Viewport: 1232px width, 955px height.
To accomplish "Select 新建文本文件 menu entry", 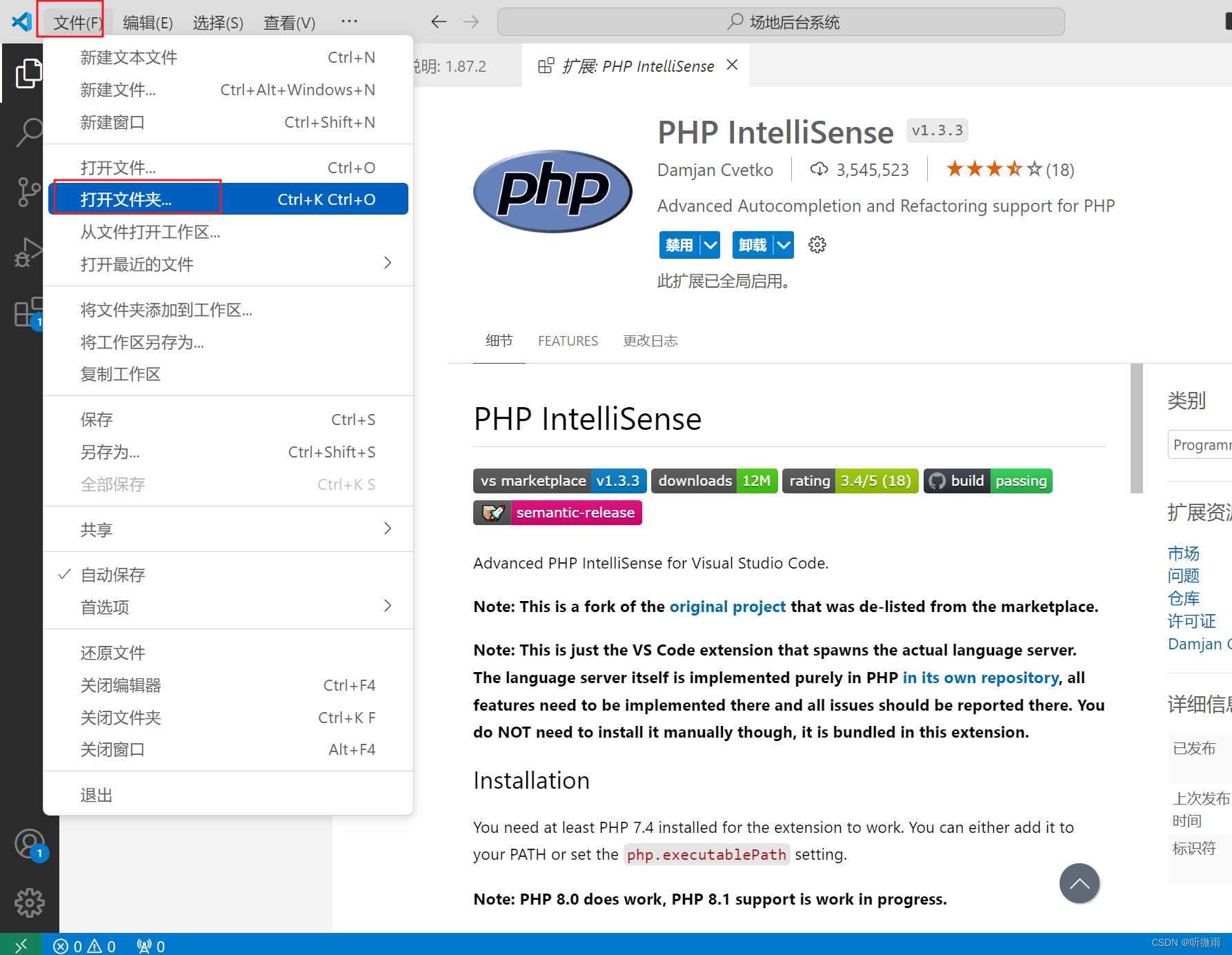I will point(228,57).
